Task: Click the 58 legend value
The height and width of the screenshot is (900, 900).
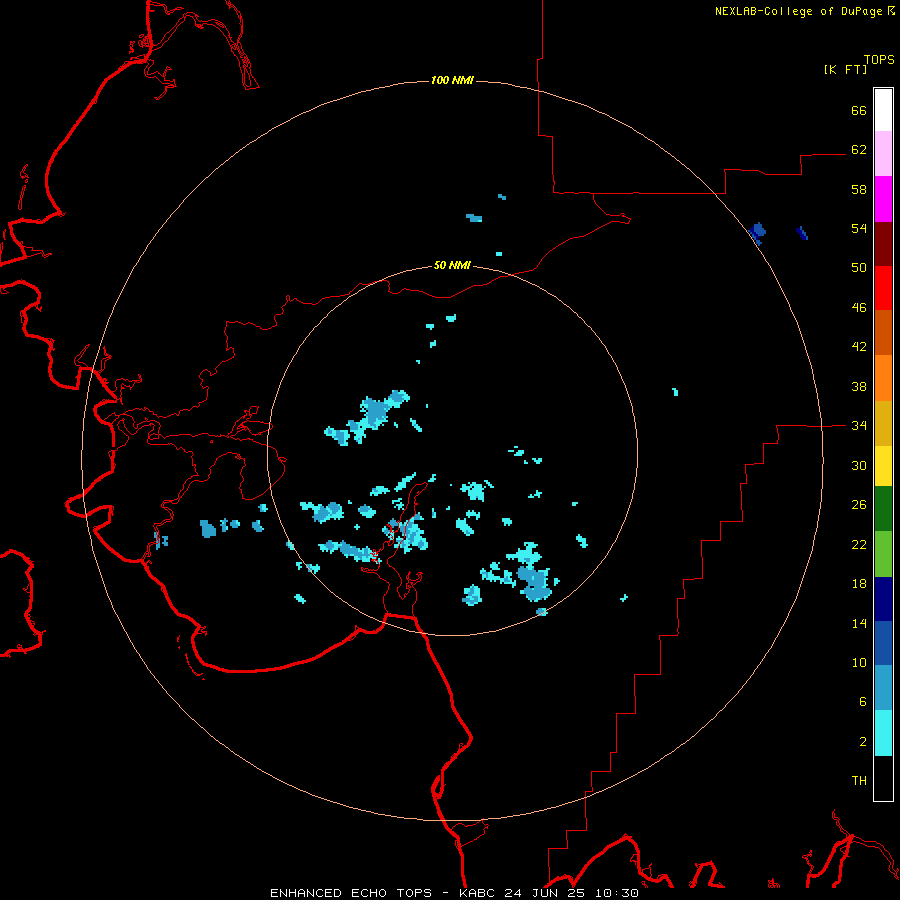Action: click(x=859, y=189)
